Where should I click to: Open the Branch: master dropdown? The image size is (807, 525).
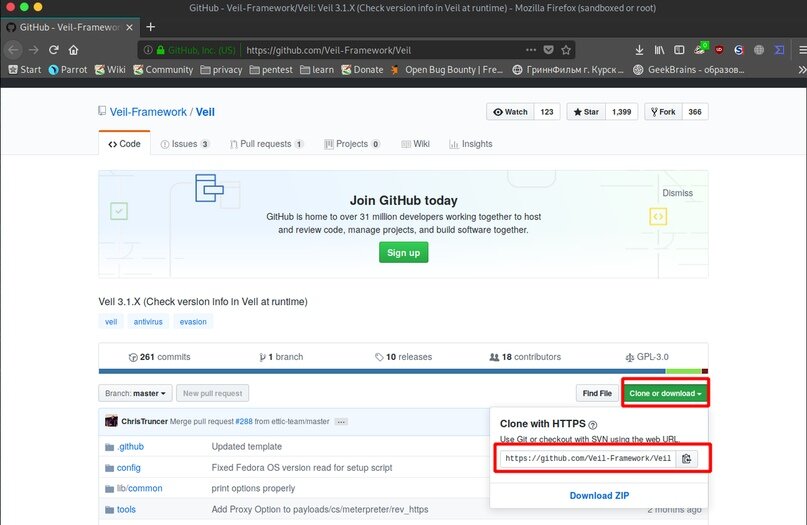point(135,393)
